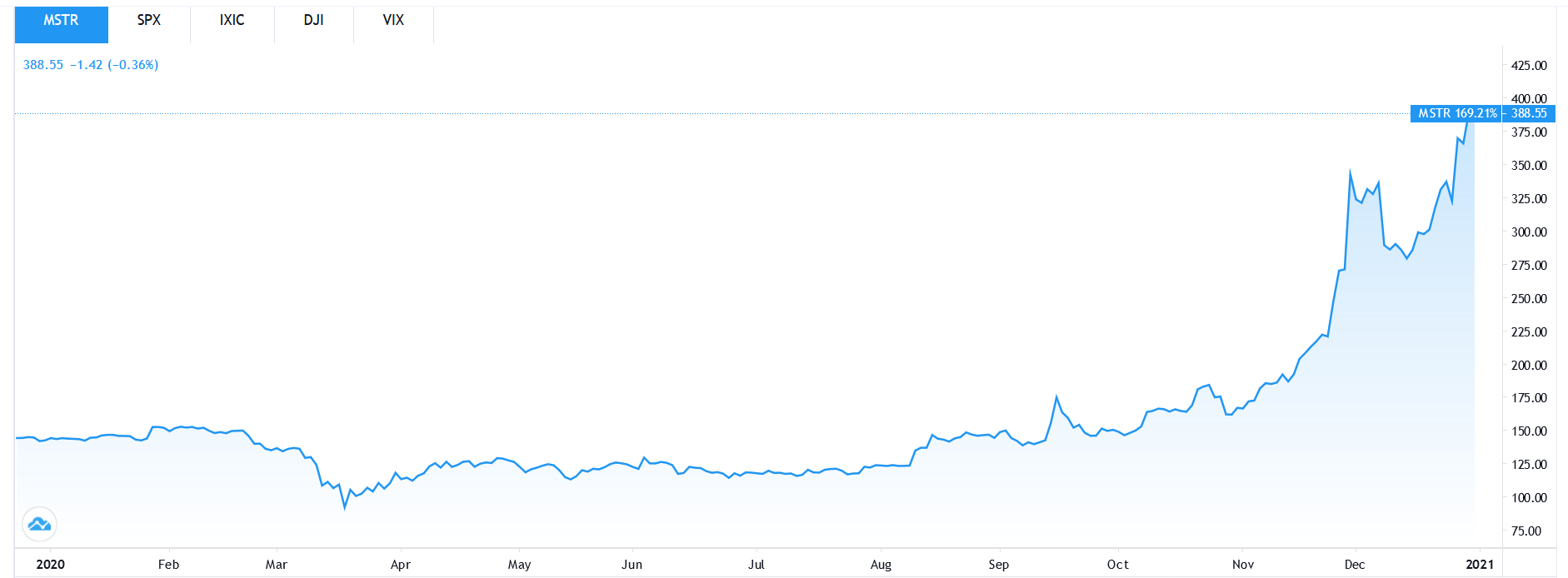This screenshot has height=578, width=1568.
Task: Click the Aug label on time axis
Action: click(x=881, y=565)
